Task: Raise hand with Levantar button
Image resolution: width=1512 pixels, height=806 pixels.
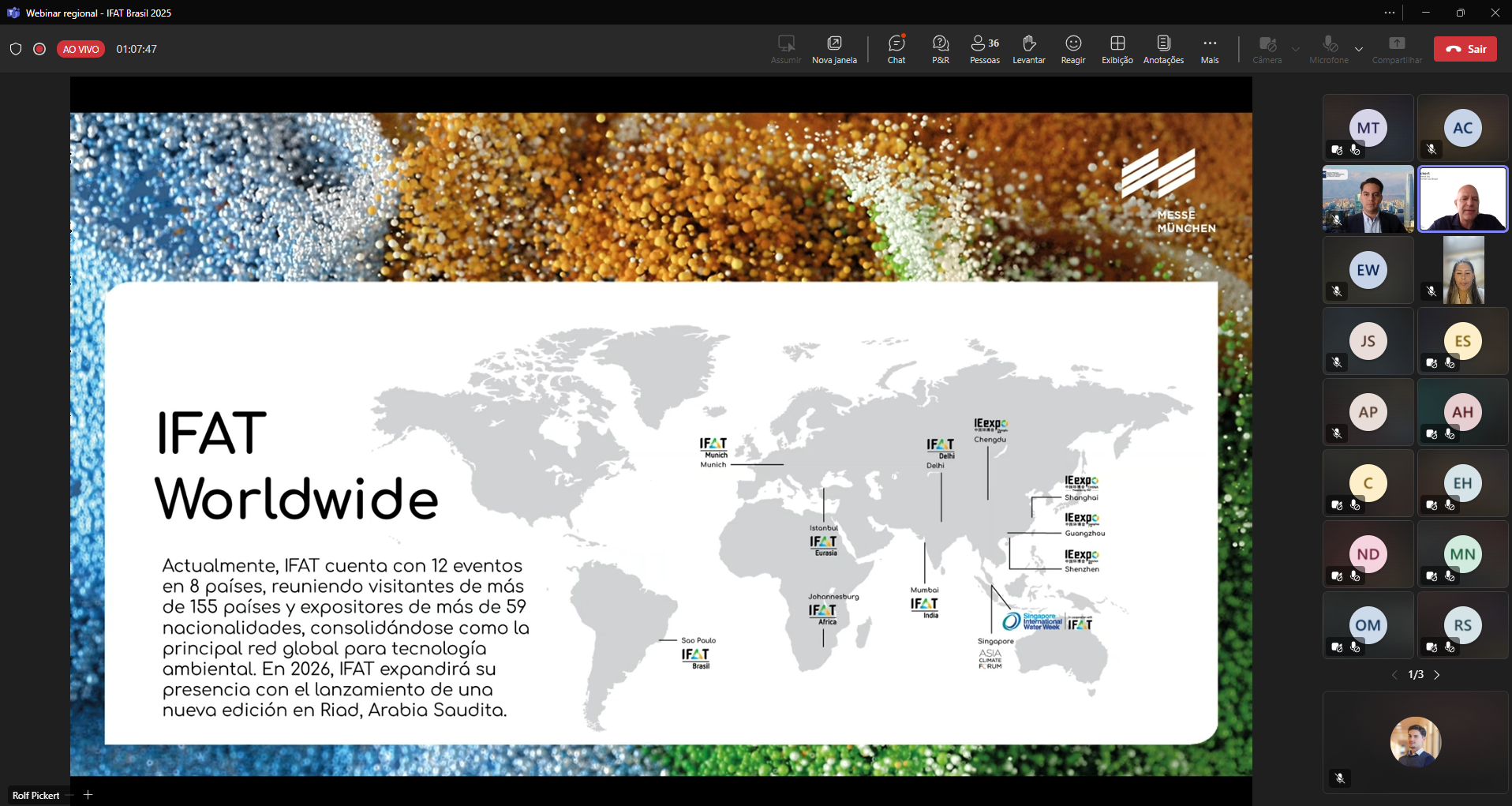Action: point(1029,49)
